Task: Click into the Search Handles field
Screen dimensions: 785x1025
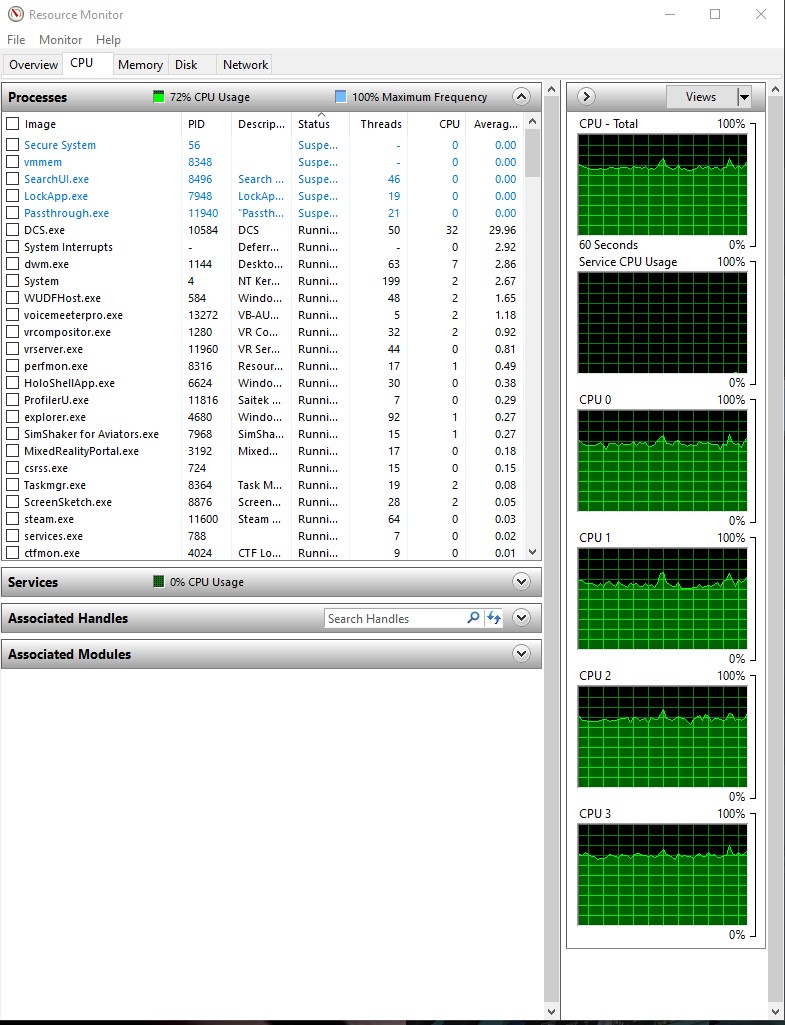Action: point(395,618)
